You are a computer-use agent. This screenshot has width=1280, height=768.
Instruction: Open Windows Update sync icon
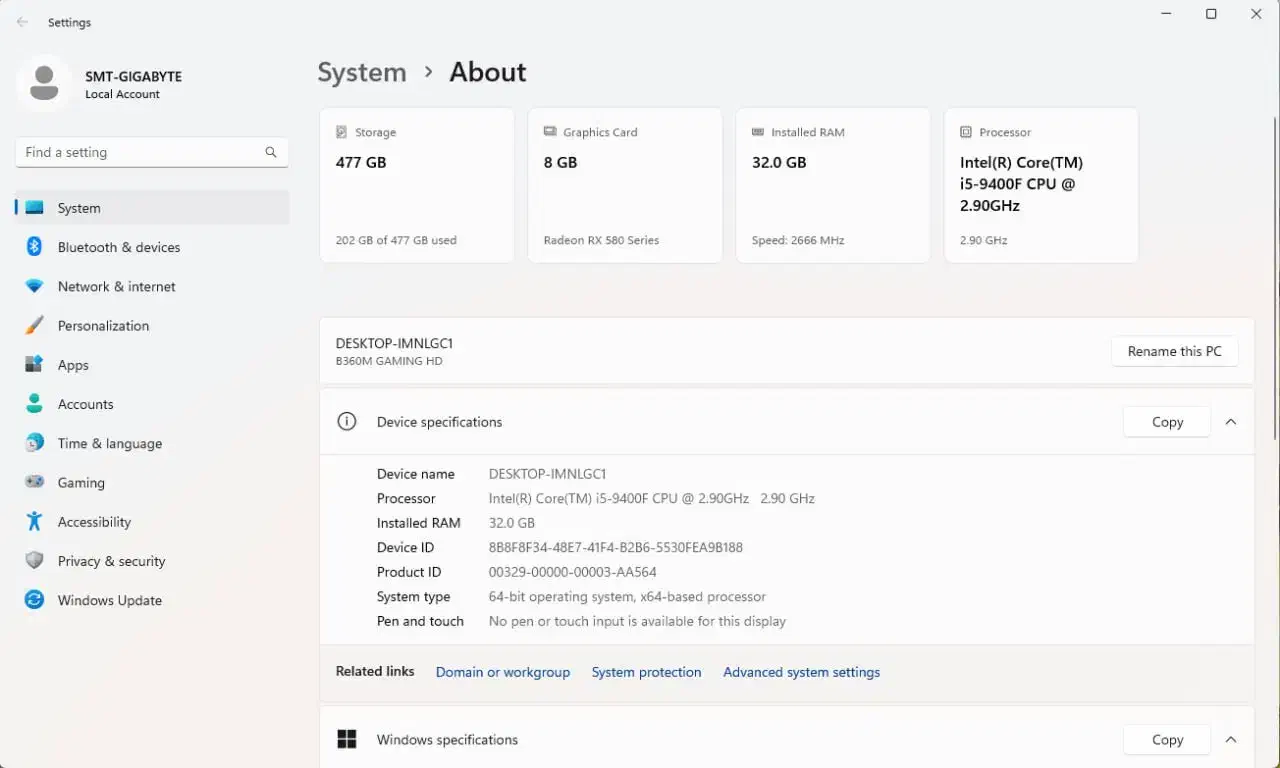[x=34, y=600]
